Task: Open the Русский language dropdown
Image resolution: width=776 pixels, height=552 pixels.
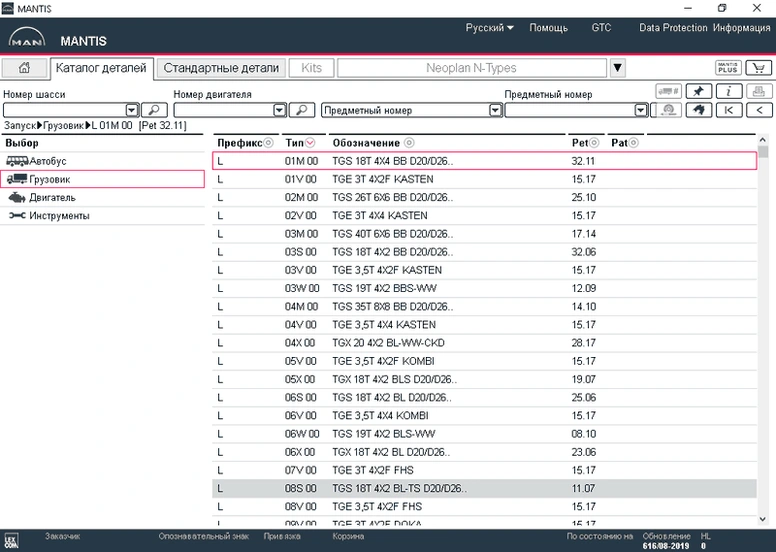Action: (x=489, y=28)
